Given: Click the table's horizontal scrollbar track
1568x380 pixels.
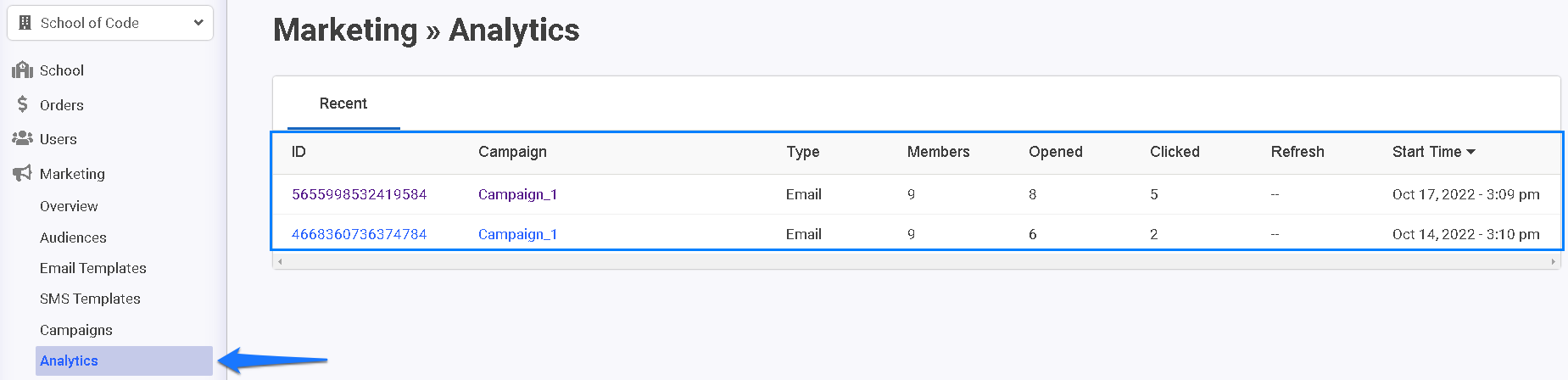Looking at the screenshot, I should pyautogui.click(x=916, y=261).
